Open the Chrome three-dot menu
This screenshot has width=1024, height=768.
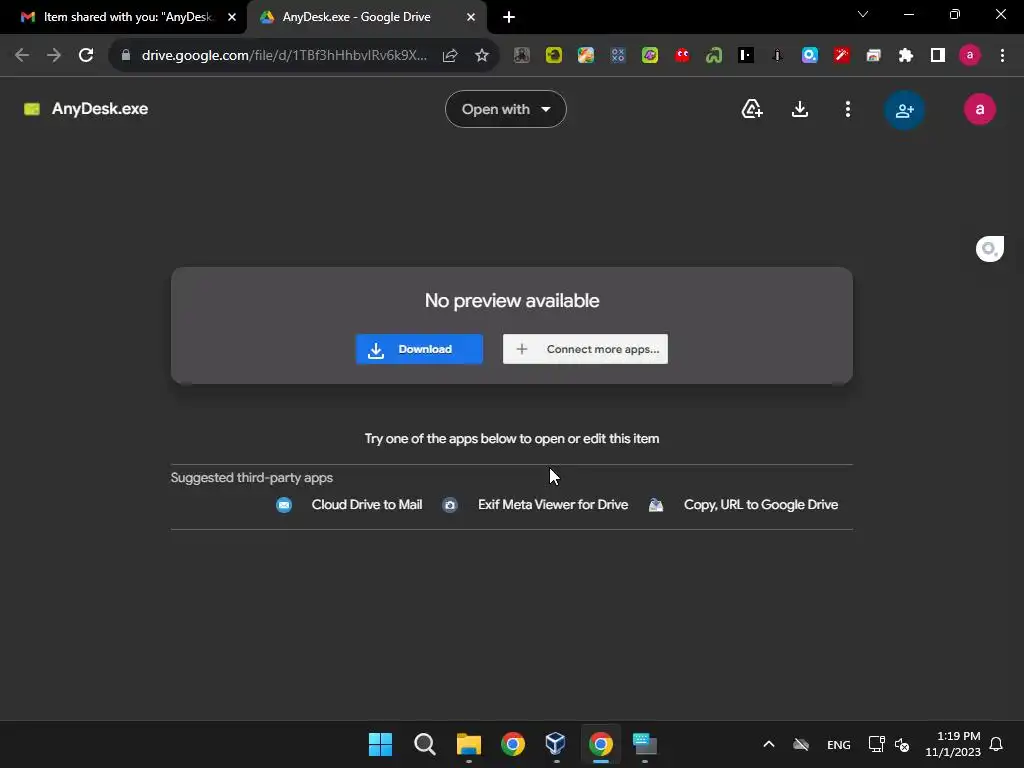(x=1002, y=56)
